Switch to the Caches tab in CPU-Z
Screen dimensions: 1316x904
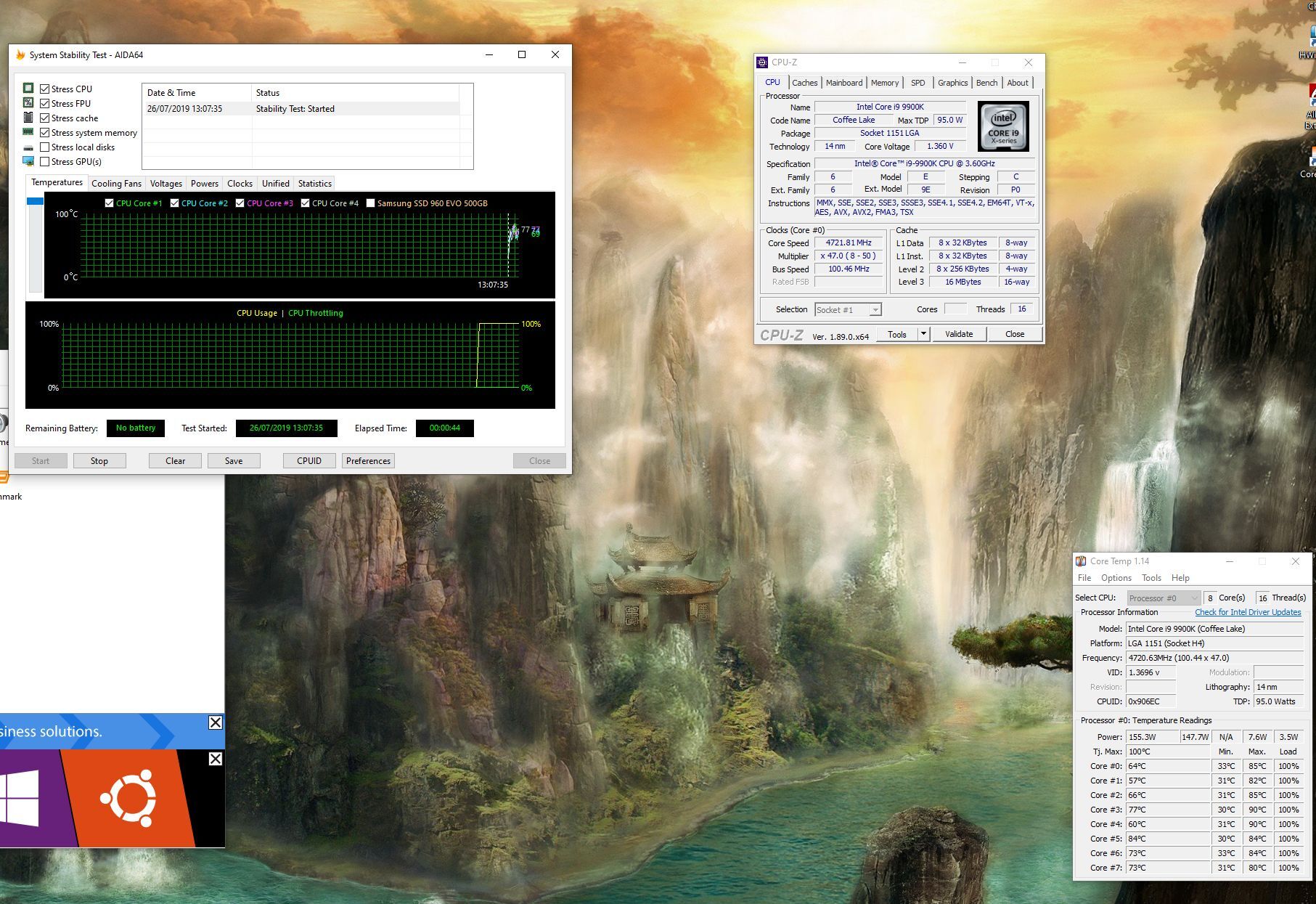coord(804,83)
